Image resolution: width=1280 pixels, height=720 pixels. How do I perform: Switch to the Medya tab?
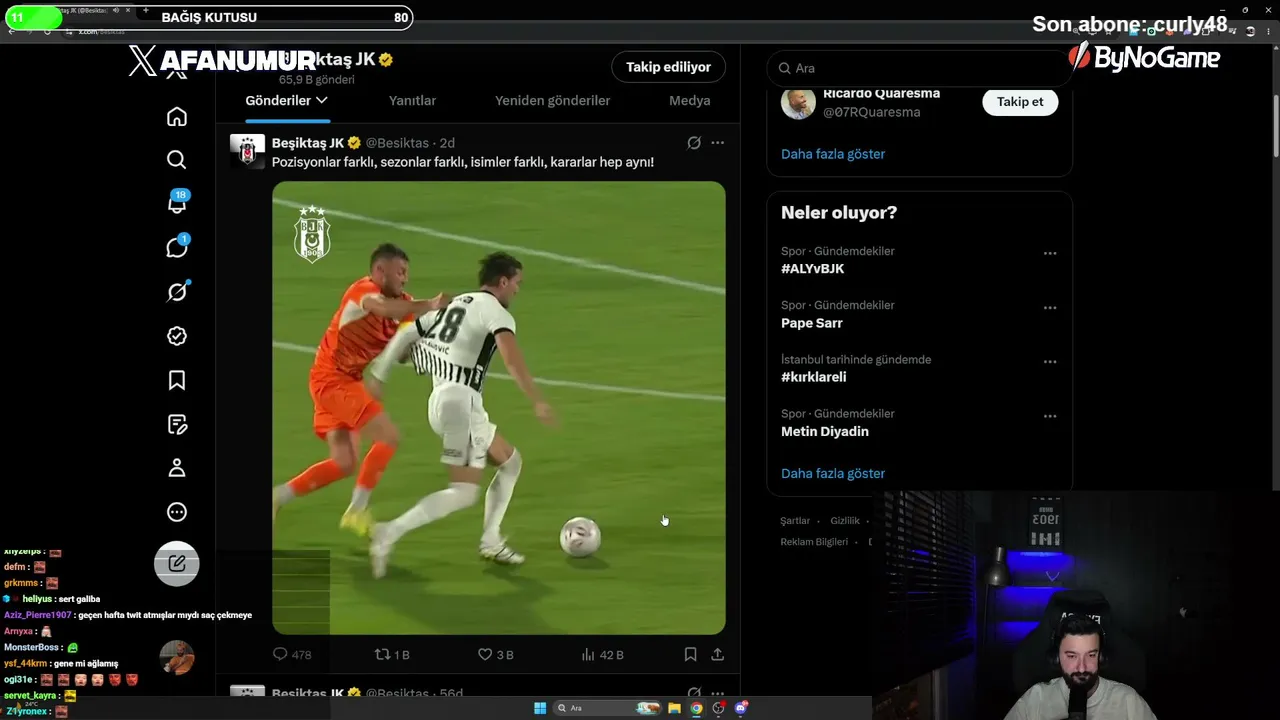pyautogui.click(x=690, y=100)
